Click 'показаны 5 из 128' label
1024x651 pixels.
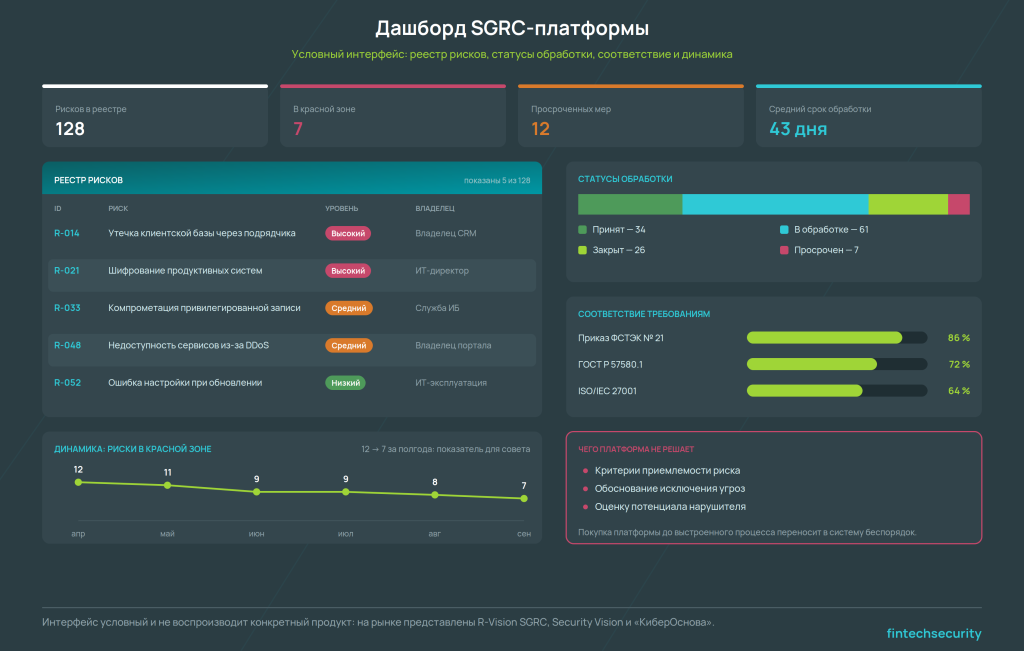497,180
